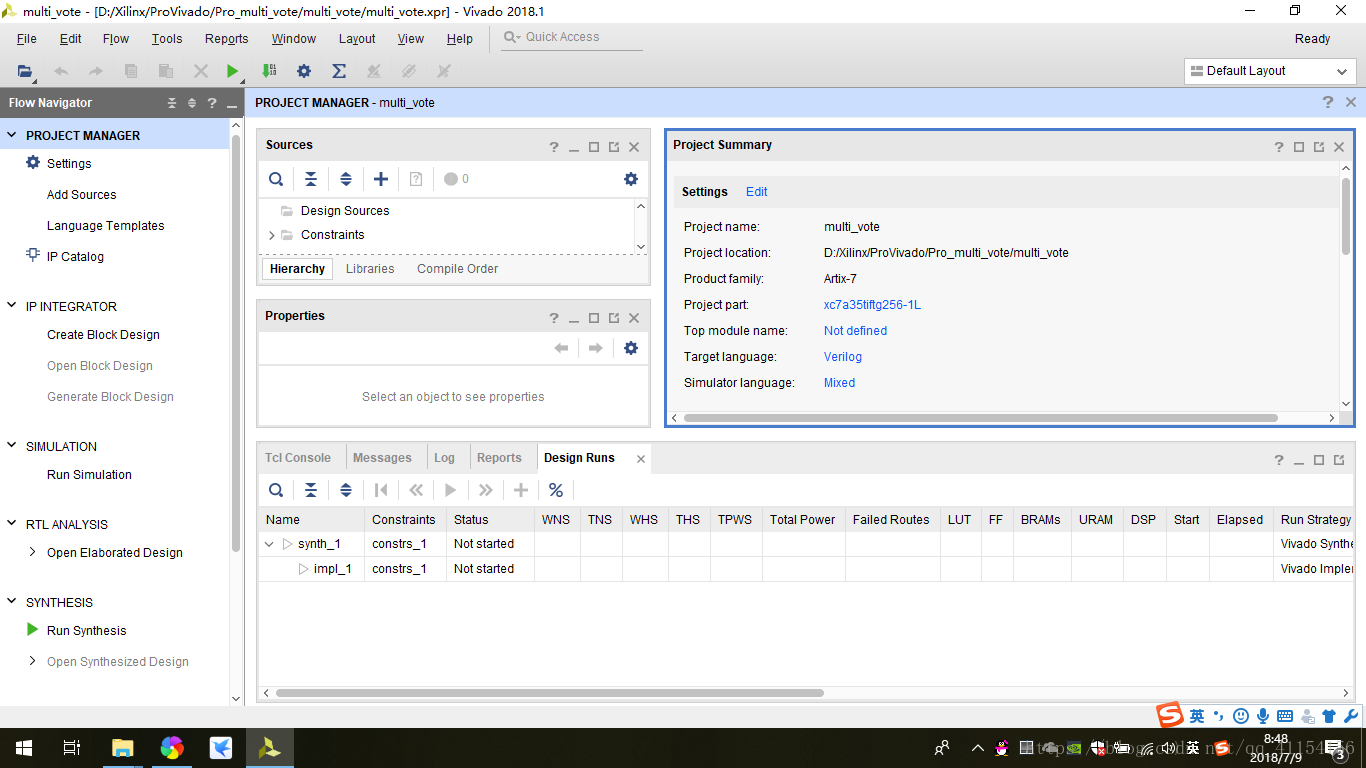
Task: Open File Explorer from taskbar
Action: pos(123,747)
